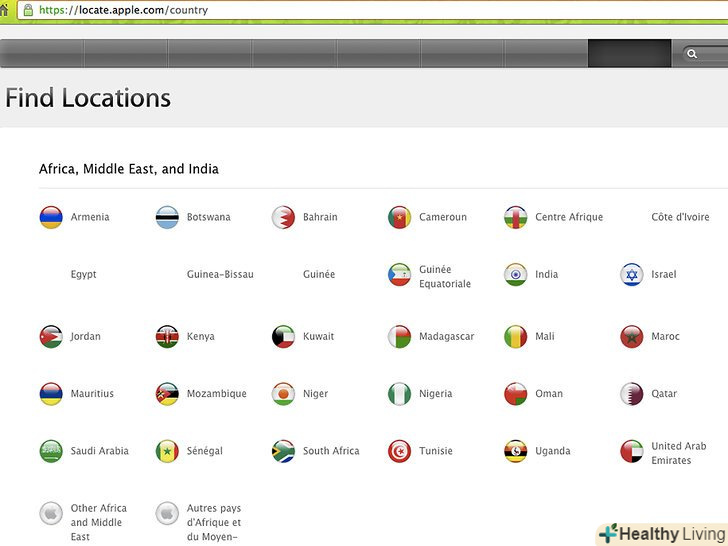The height and width of the screenshot is (546, 728).
Task: Open the India text link
Action: [x=546, y=274]
